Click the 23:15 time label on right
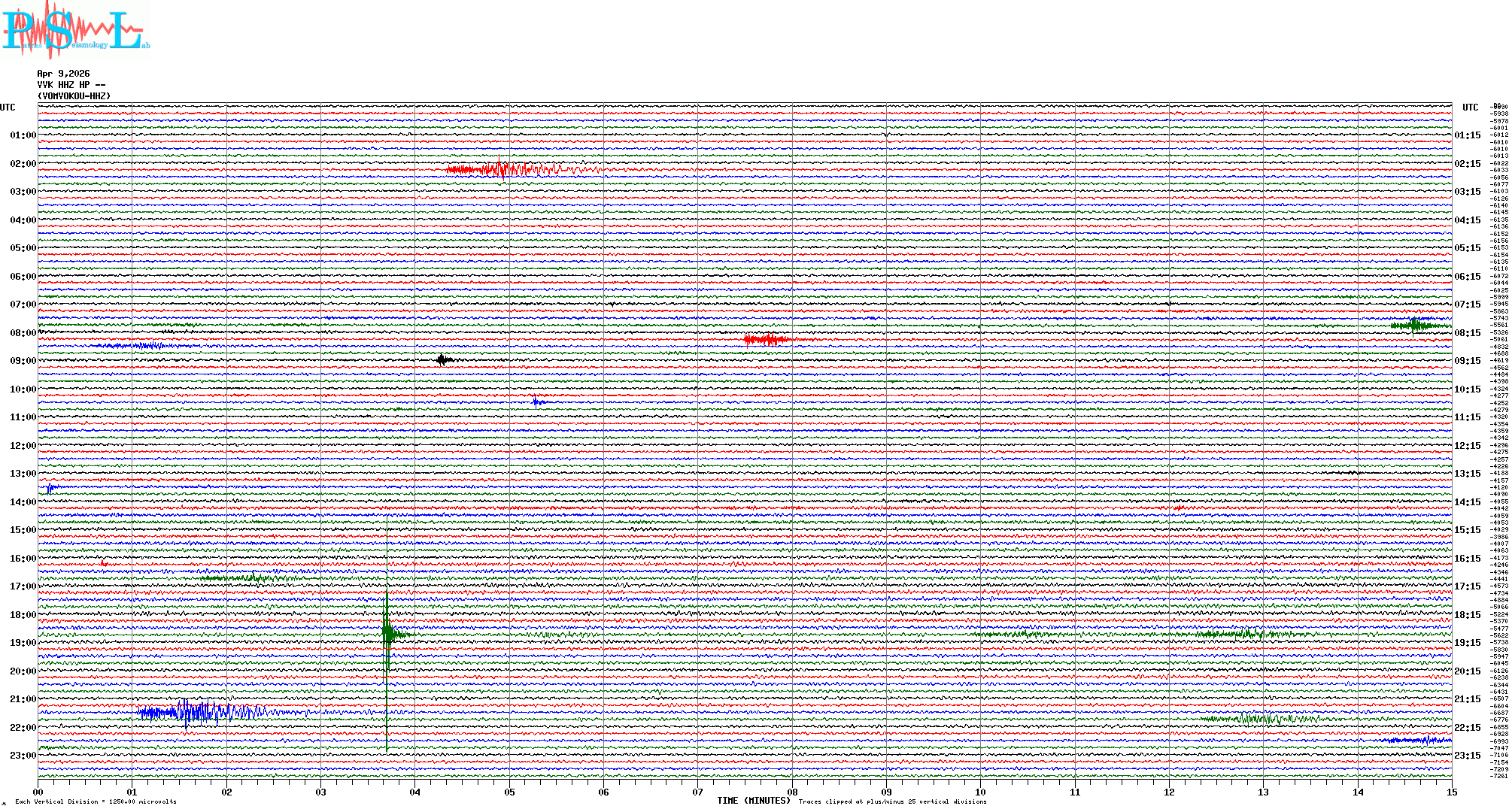Screen dimensions: 1512x812 tap(1467, 756)
